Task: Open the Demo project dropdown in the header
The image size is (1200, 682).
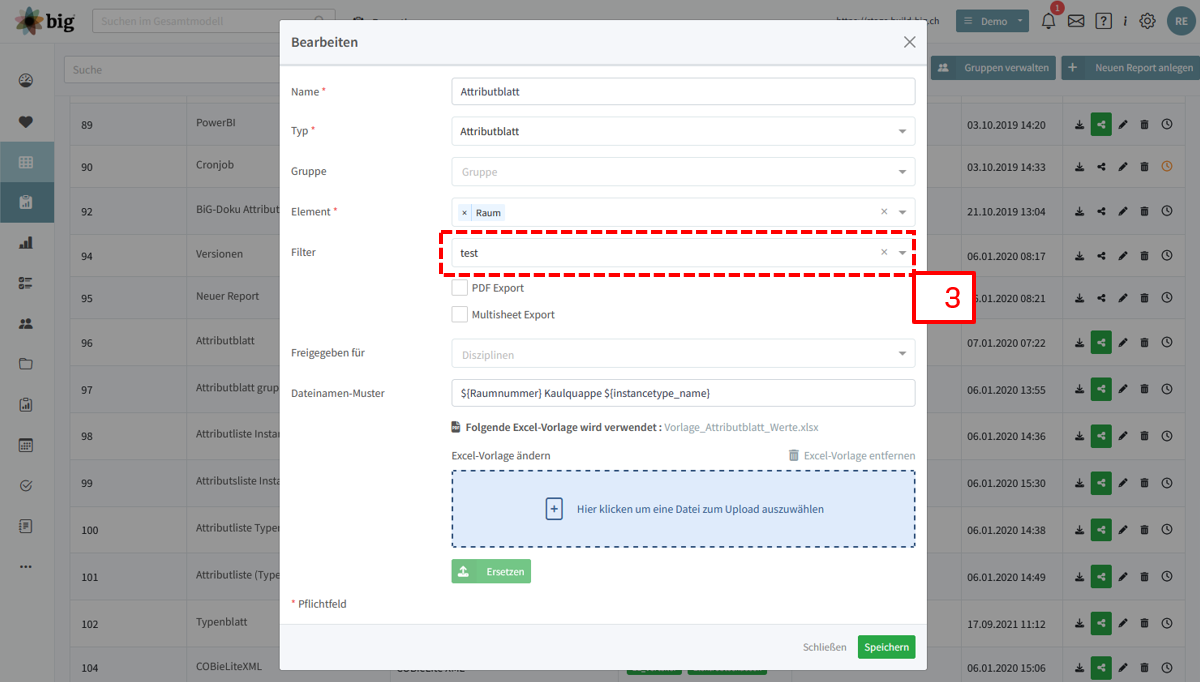Action: (992, 21)
